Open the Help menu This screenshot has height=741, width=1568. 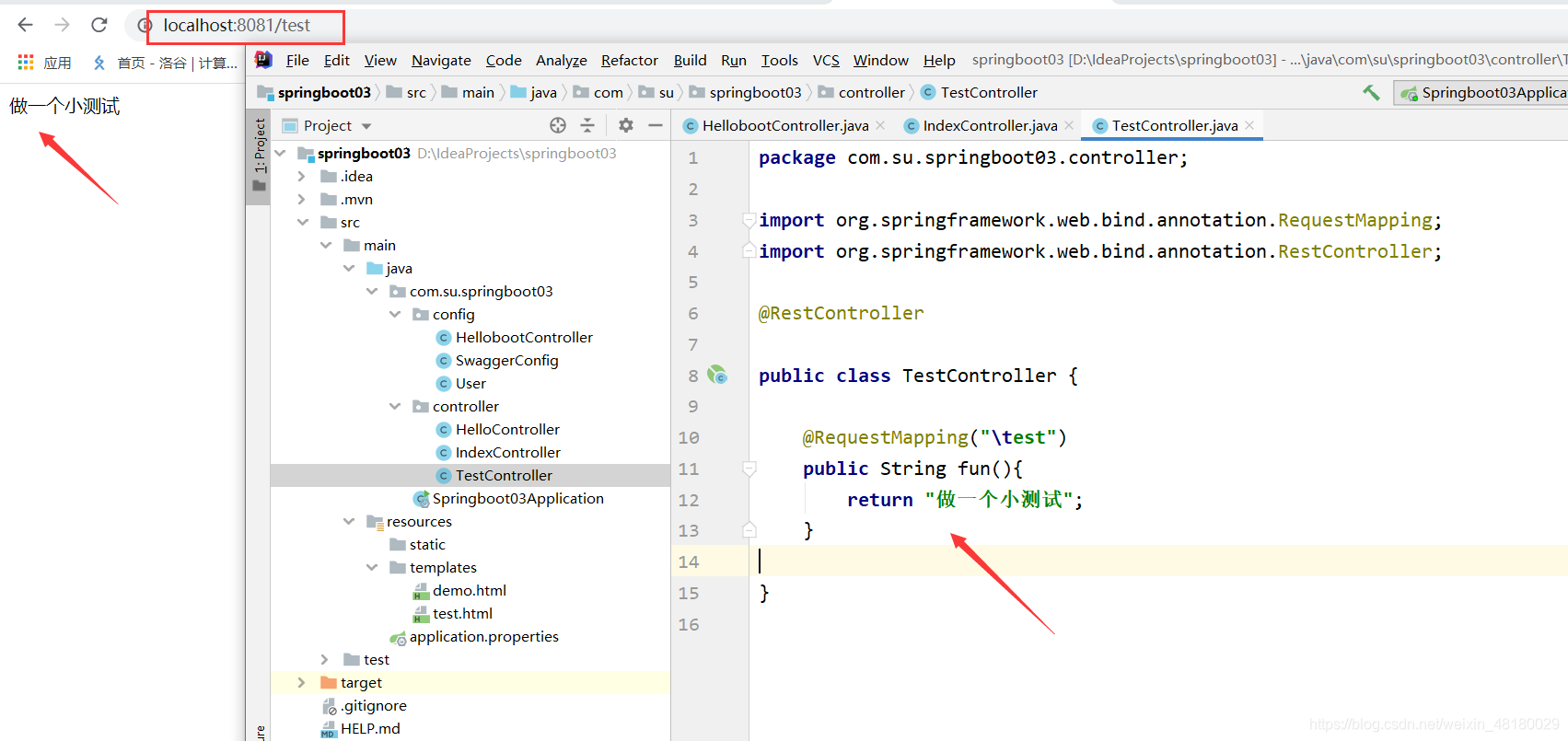939,60
